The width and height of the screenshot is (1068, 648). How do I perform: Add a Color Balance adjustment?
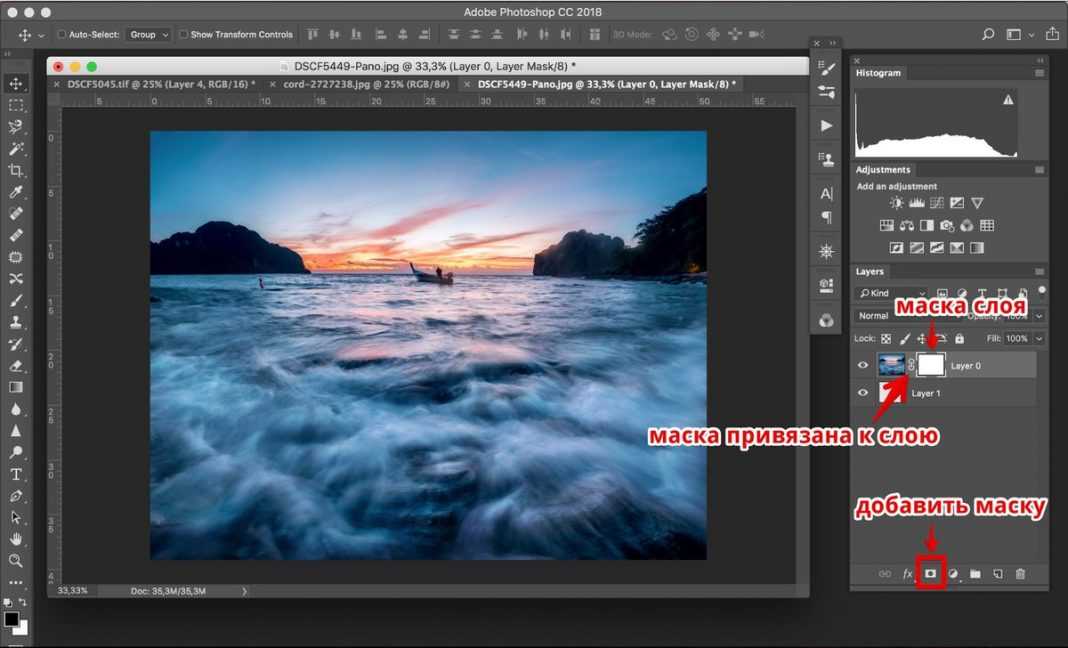pyautogui.click(x=907, y=226)
